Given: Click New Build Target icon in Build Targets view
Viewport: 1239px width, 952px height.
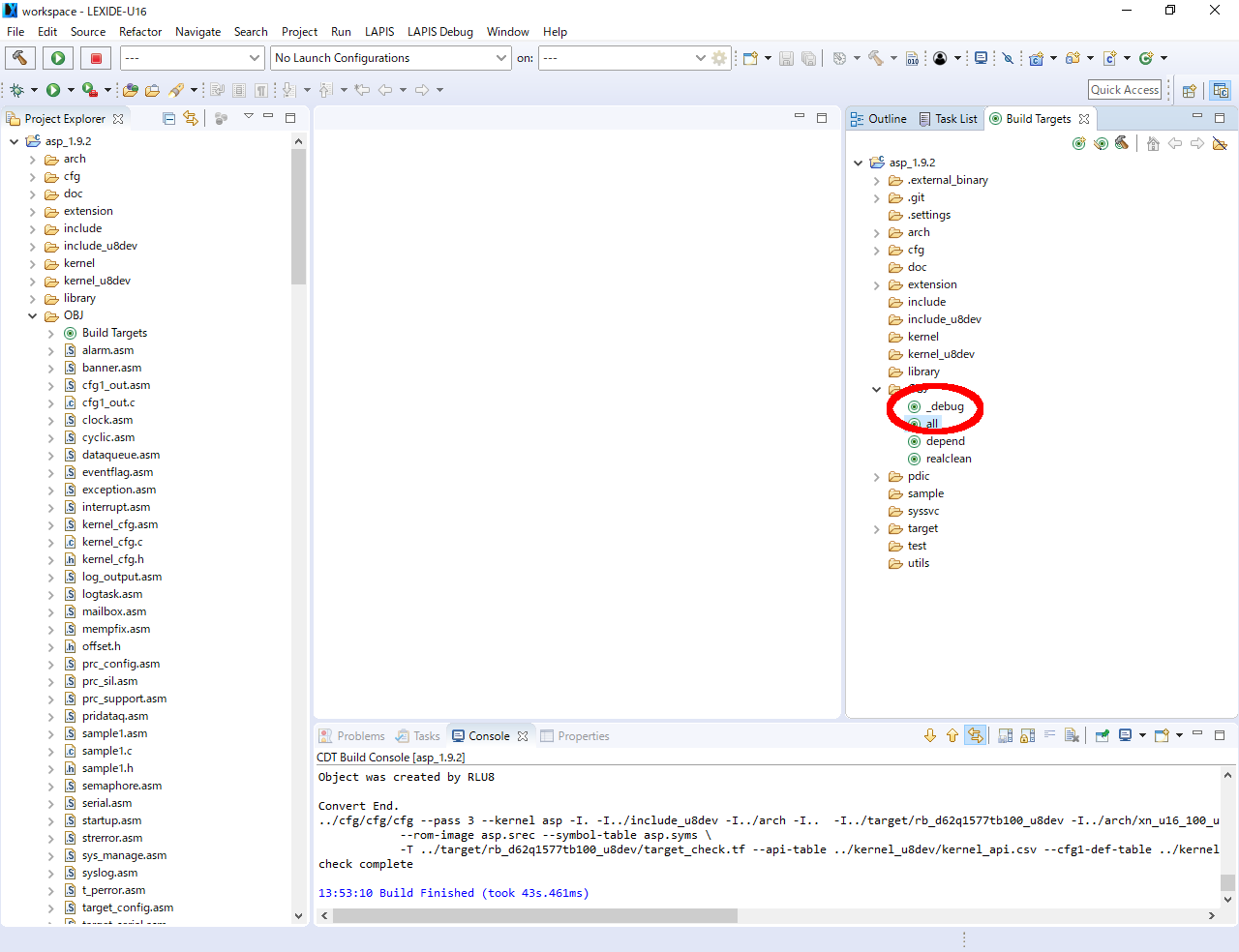Looking at the screenshot, I should click(x=1079, y=143).
